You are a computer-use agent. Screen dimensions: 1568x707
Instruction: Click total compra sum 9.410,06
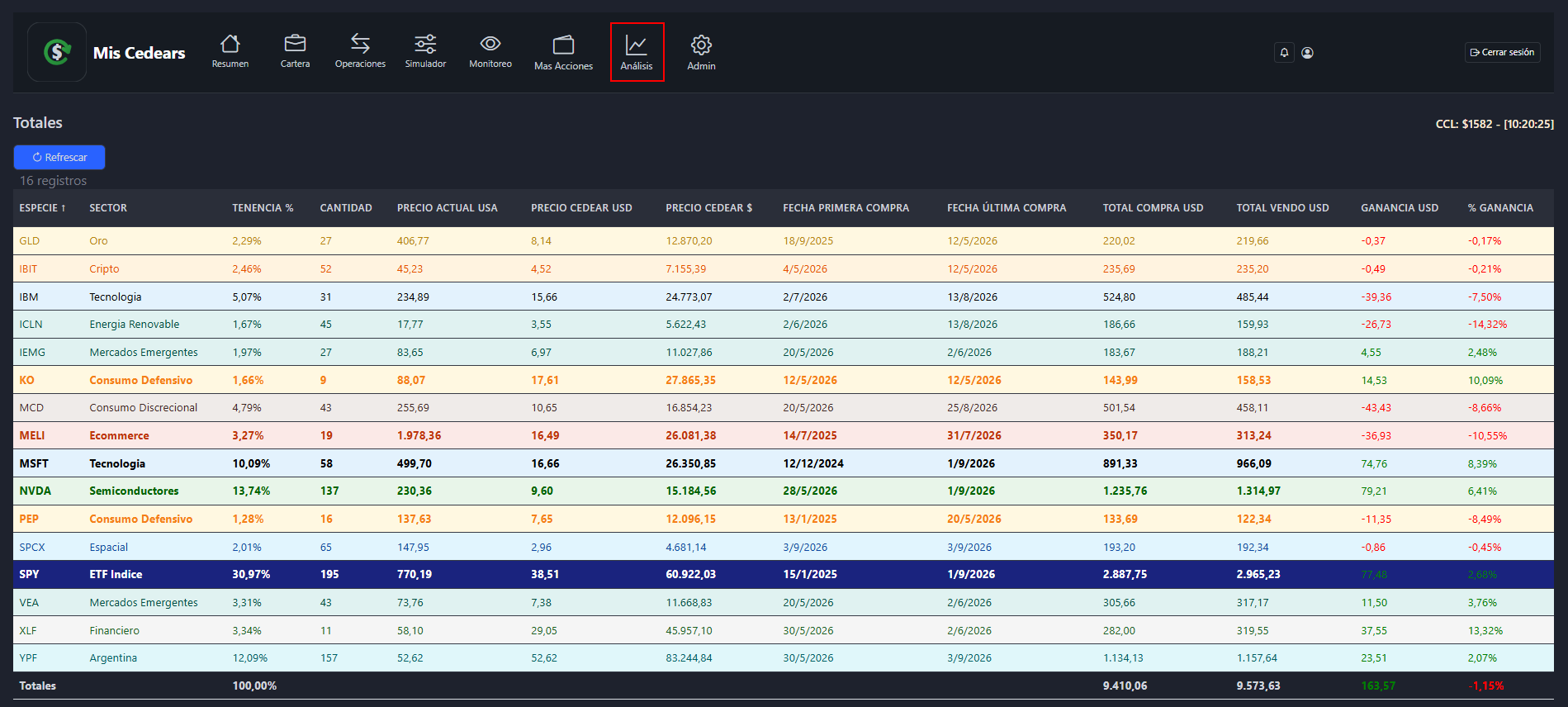pos(1125,686)
